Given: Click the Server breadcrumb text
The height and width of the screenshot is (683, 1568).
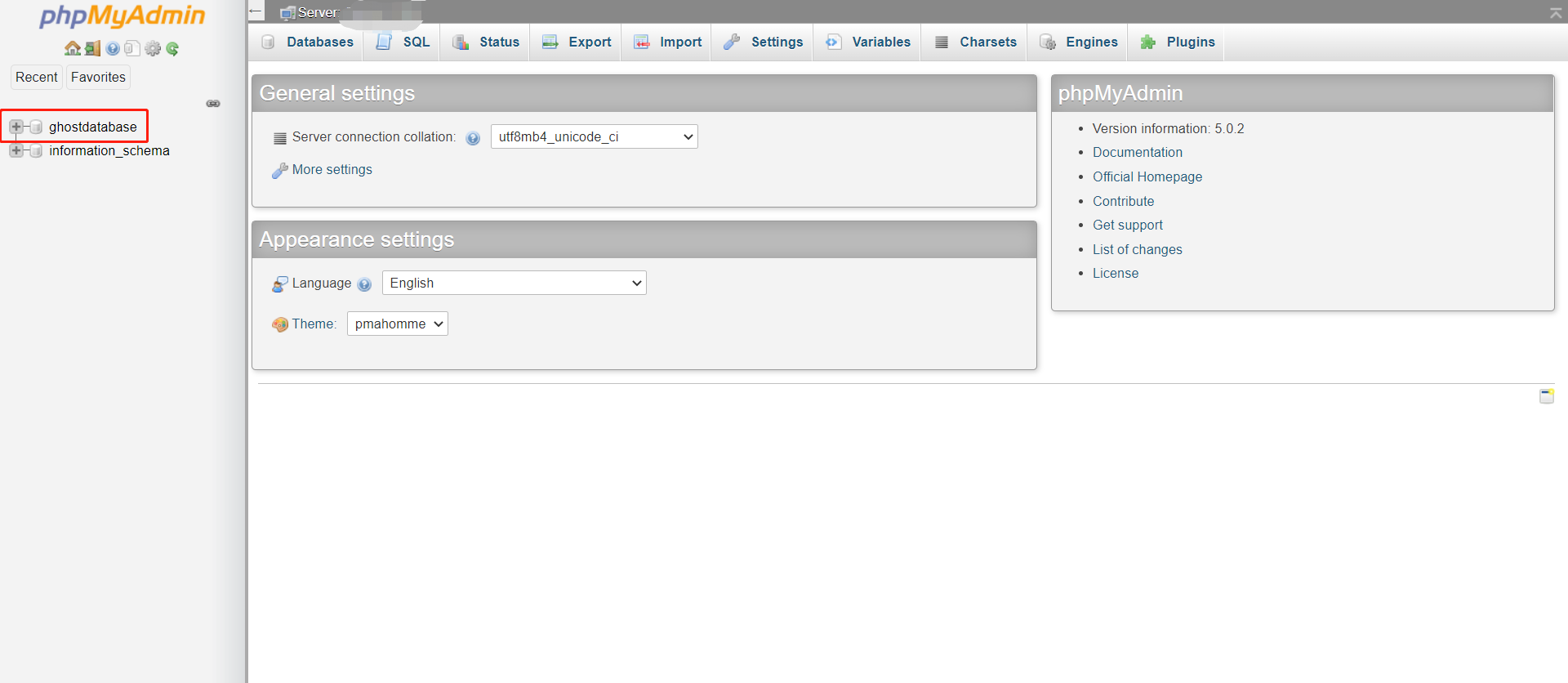Looking at the screenshot, I should tap(318, 13).
